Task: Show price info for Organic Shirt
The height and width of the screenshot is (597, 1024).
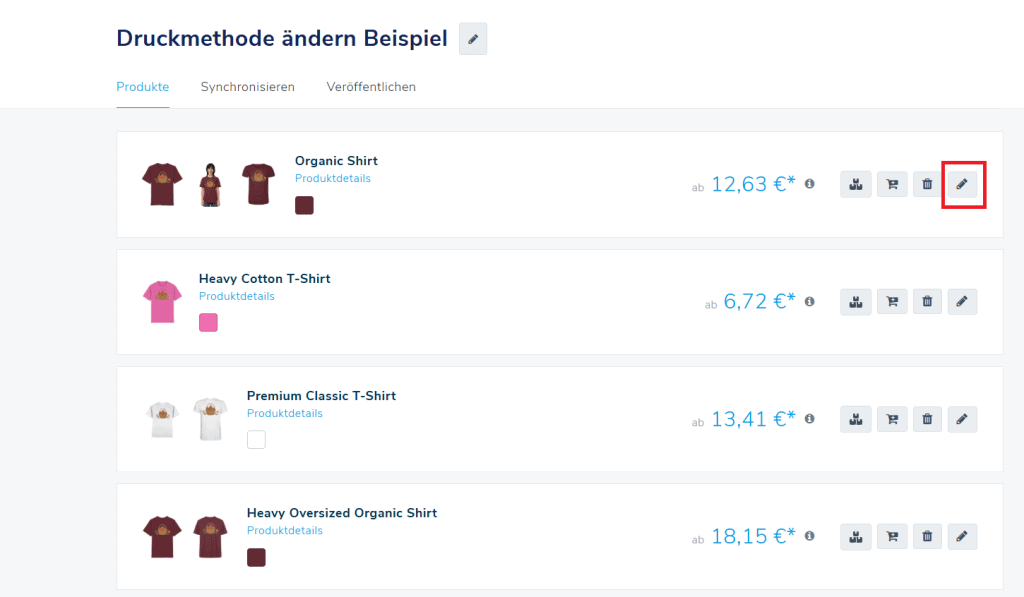Action: tap(810, 184)
